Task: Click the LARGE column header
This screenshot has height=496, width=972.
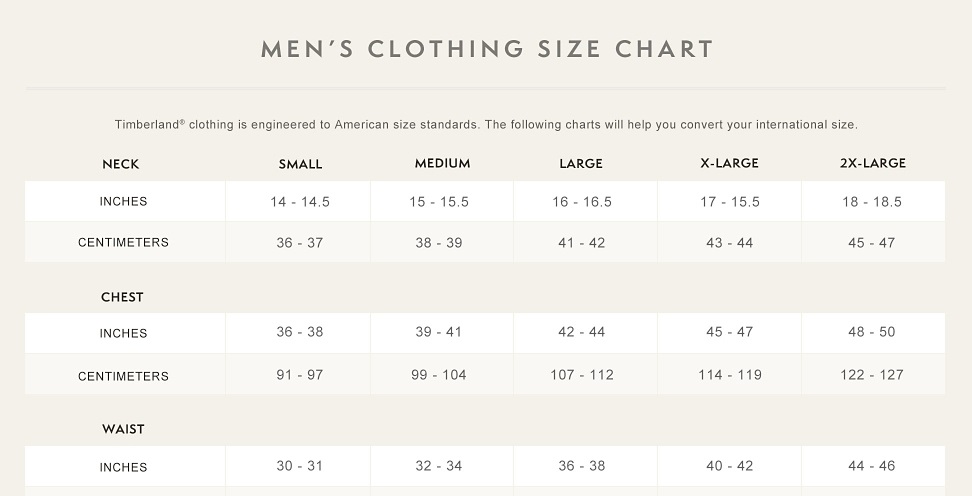Action: [581, 164]
